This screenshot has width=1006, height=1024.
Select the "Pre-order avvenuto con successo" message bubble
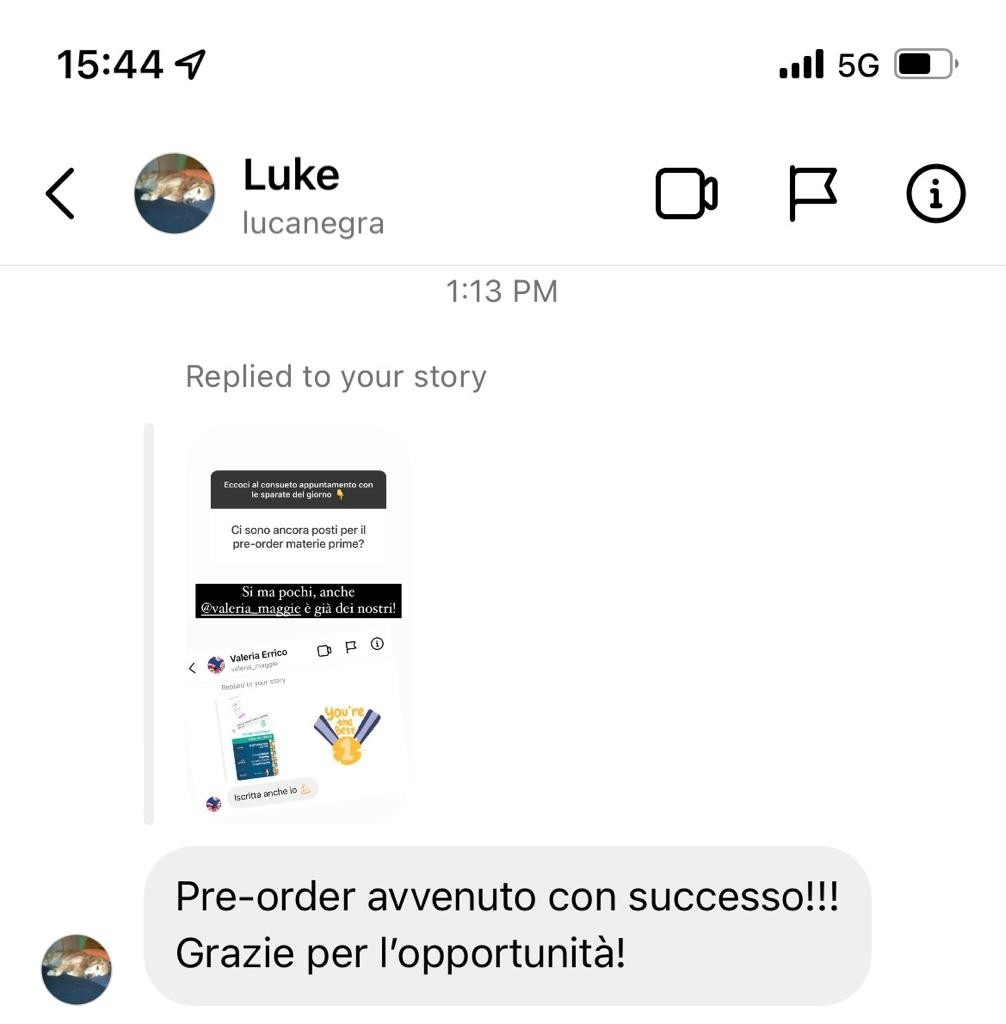(x=508, y=925)
